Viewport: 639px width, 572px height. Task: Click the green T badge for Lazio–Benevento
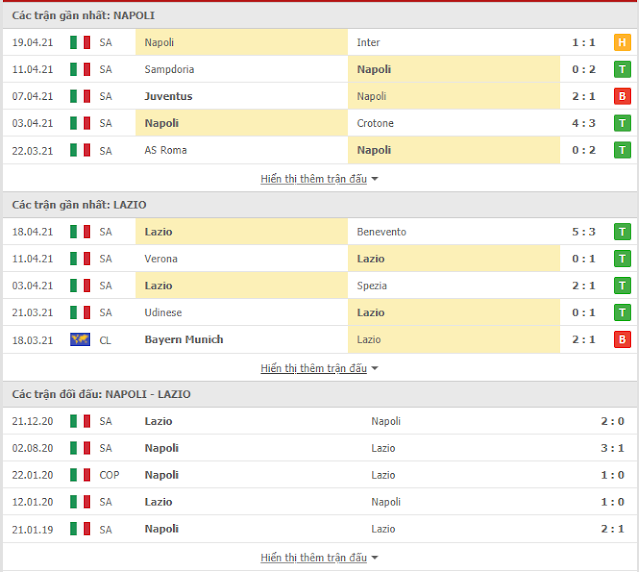coord(622,232)
